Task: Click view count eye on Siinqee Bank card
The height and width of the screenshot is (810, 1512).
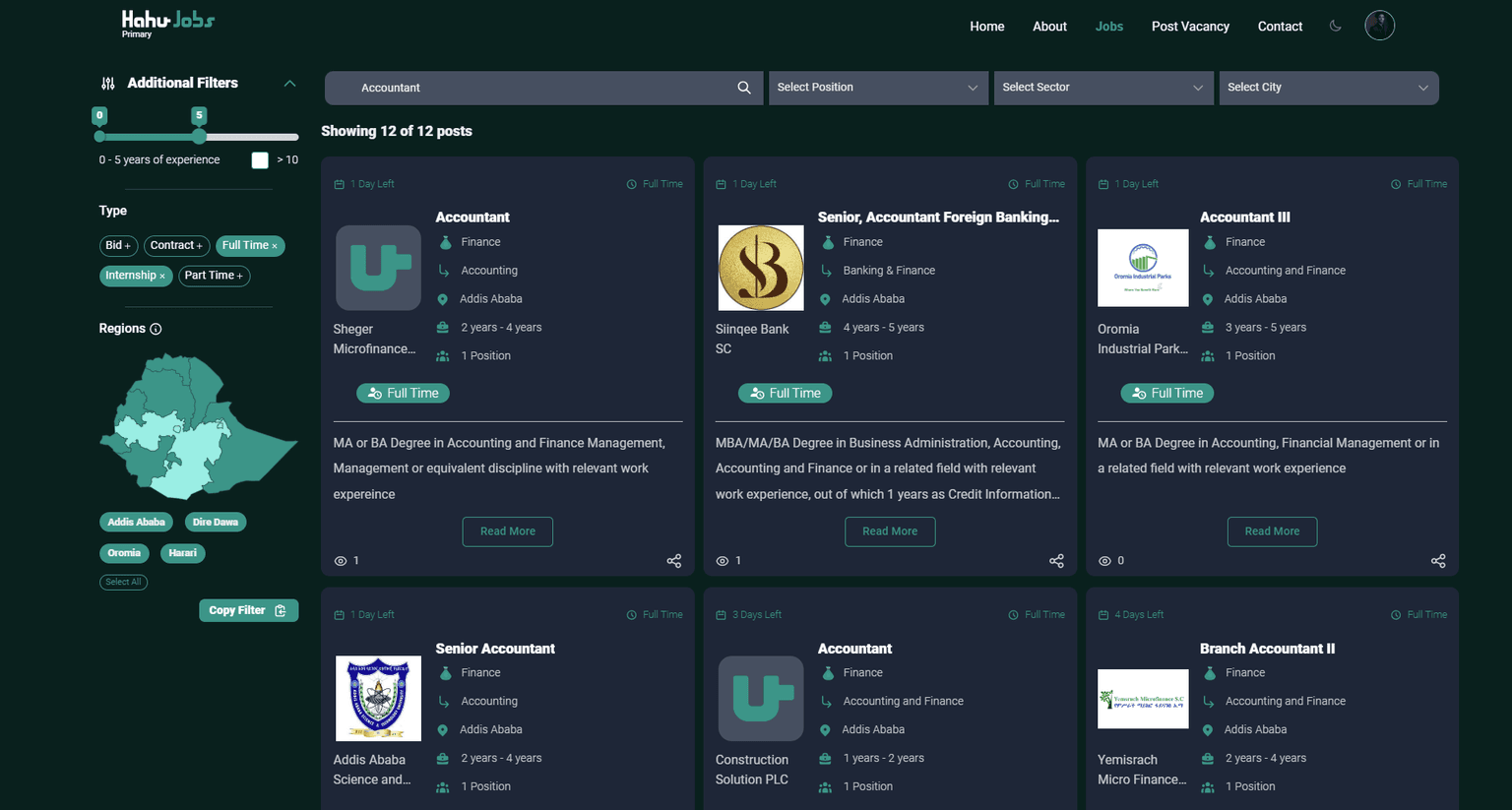Action: [x=723, y=561]
